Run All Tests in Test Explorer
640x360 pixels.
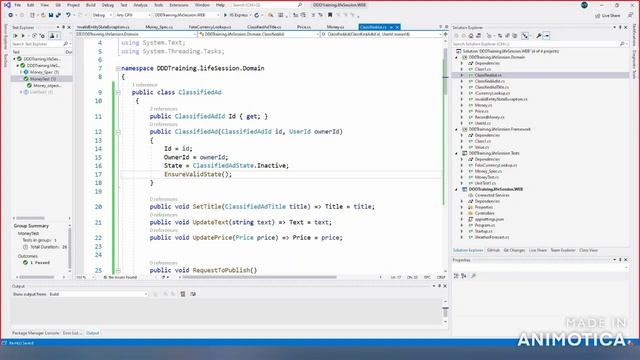click(16, 36)
